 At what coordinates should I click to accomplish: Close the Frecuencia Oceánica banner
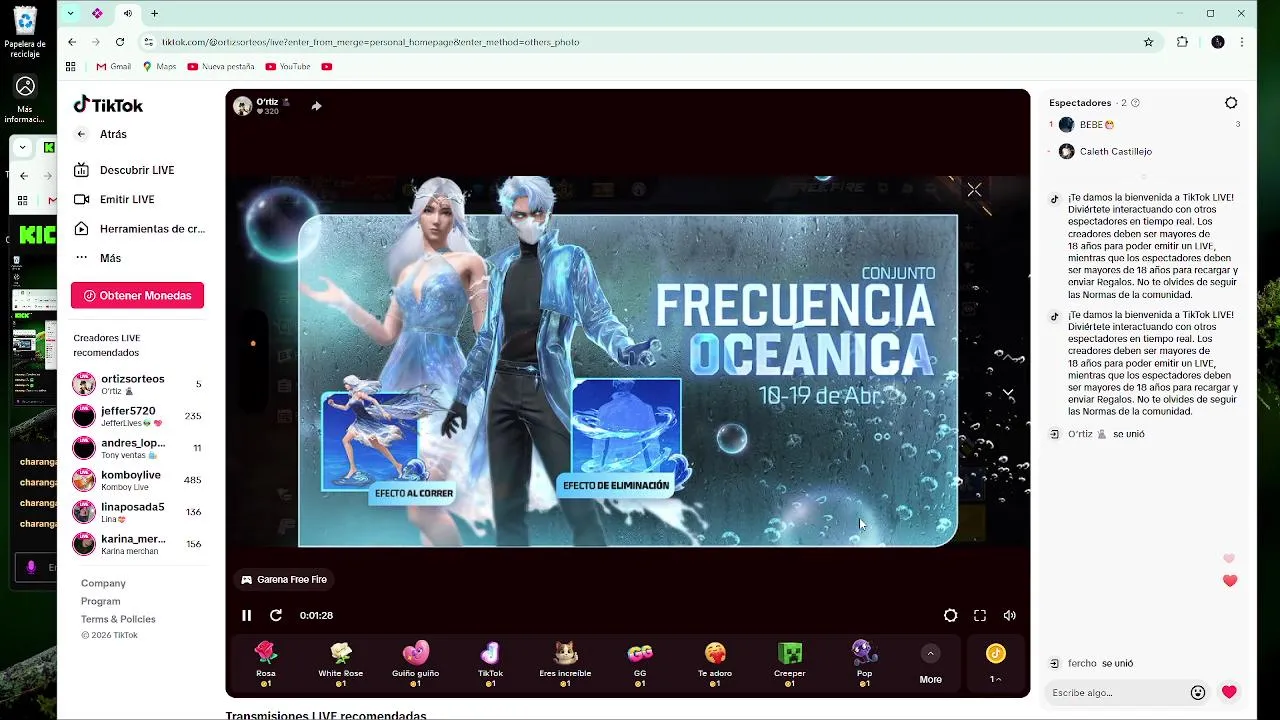tap(974, 189)
